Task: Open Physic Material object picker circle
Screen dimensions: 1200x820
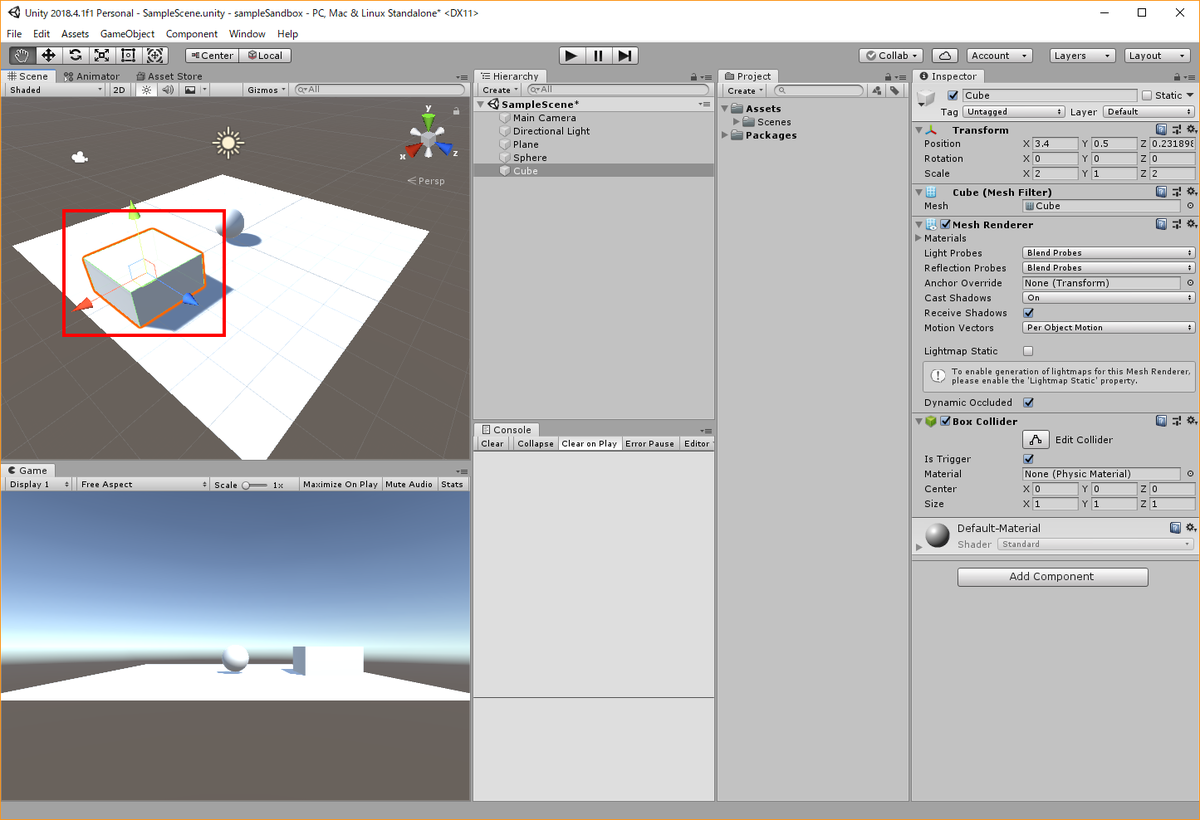Action: [x=1190, y=474]
